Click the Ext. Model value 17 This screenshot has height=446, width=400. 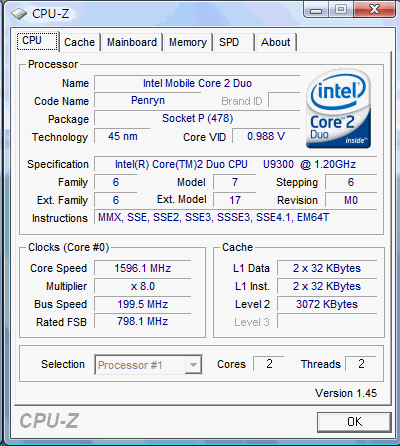tap(235, 200)
